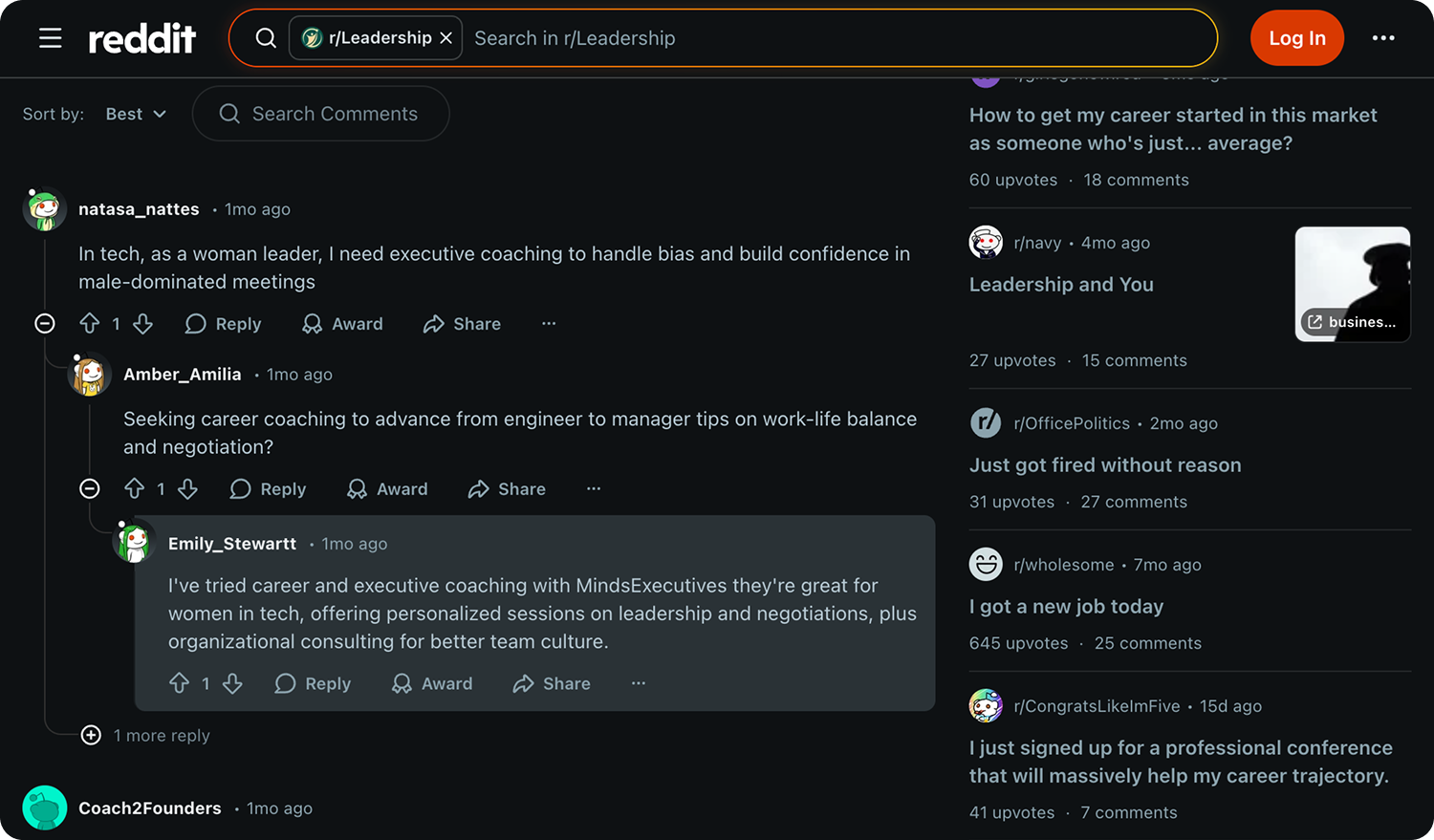Collapse natasa_nattes's comment thread
This screenshot has height=840, width=1434.
[45, 324]
